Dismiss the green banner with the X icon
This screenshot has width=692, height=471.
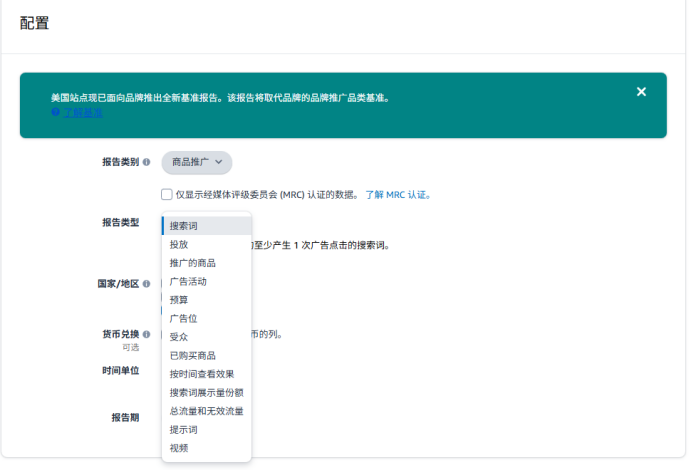[x=641, y=92]
